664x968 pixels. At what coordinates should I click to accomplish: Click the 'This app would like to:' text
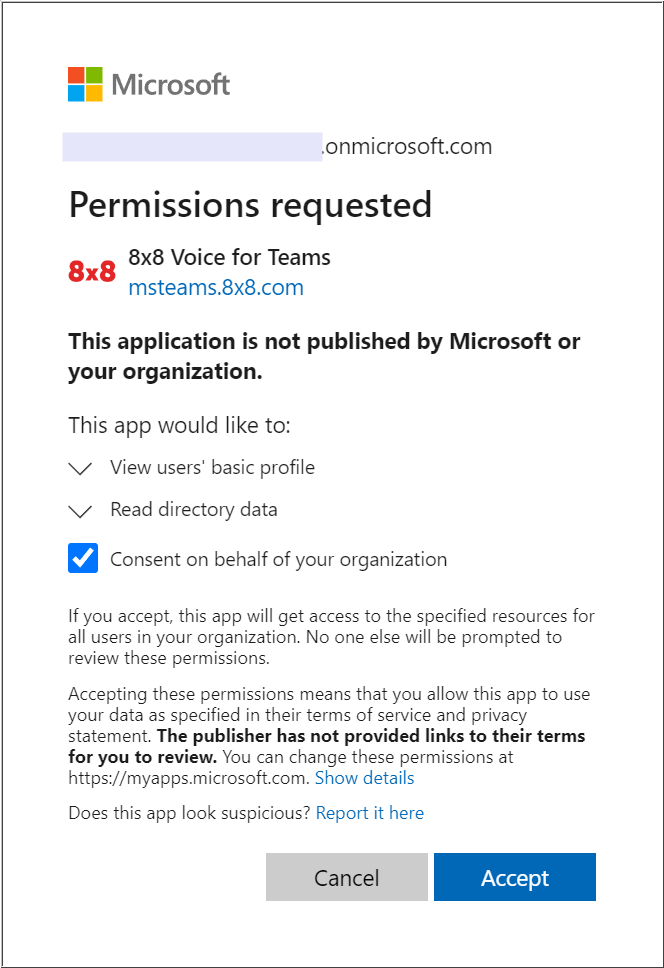pyautogui.click(x=179, y=425)
